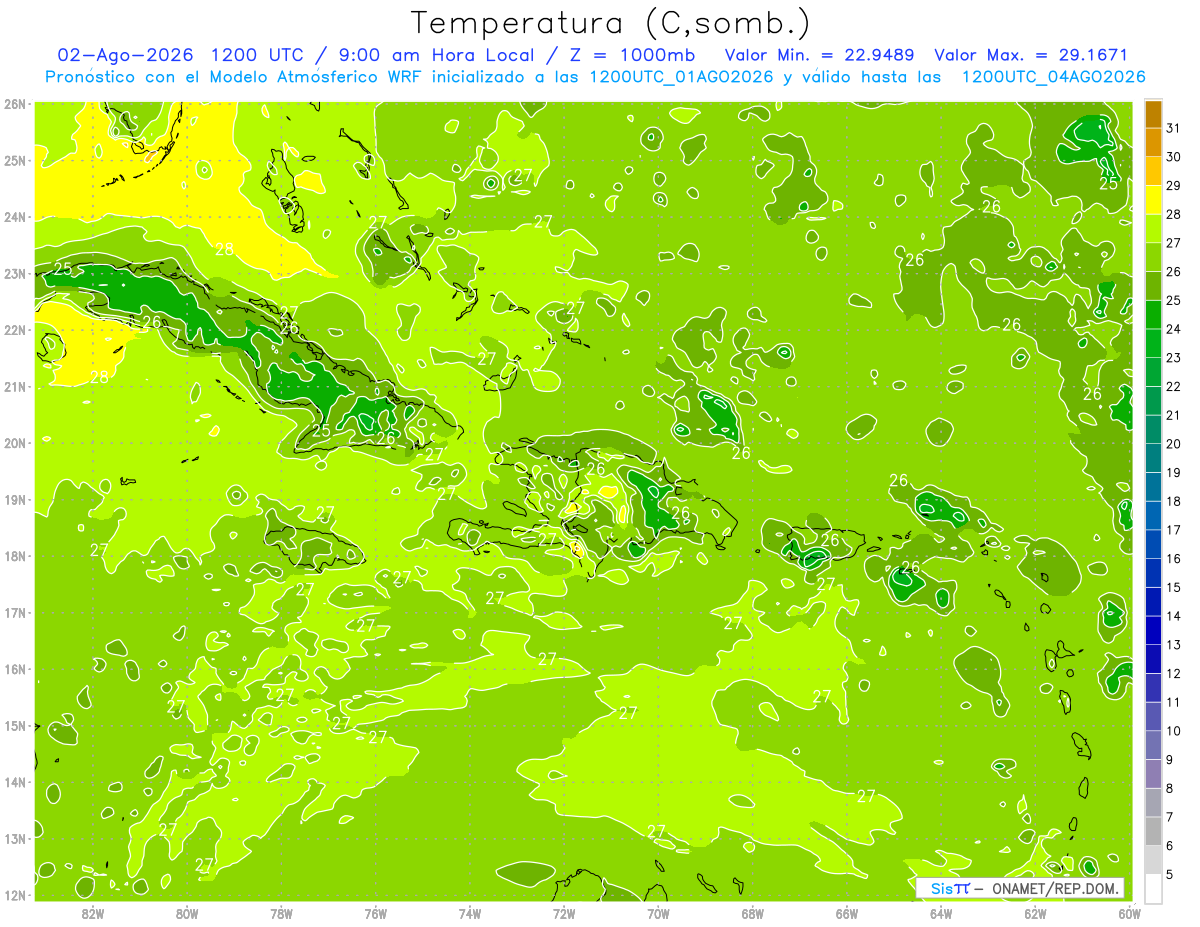Click the '70W' longitude axis label
This screenshot has height=927, width=1200.
tap(658, 913)
